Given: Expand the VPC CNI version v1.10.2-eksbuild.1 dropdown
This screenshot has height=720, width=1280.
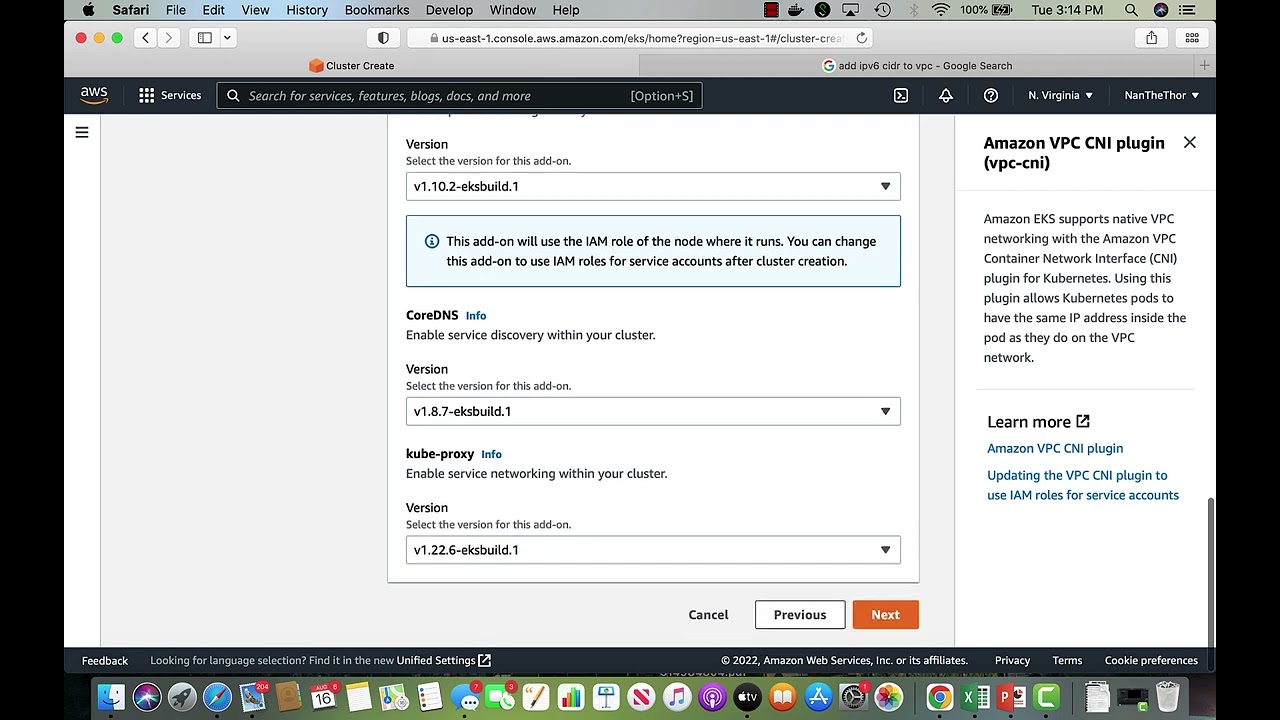Looking at the screenshot, I should (653, 186).
